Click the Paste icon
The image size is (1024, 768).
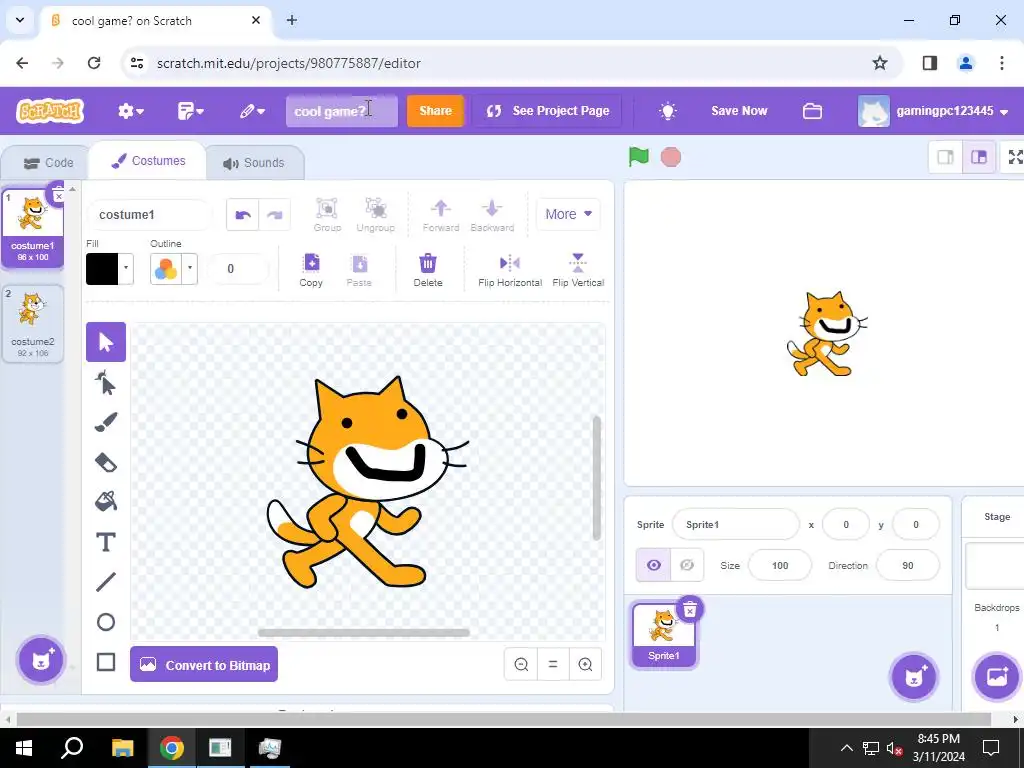[359, 270]
